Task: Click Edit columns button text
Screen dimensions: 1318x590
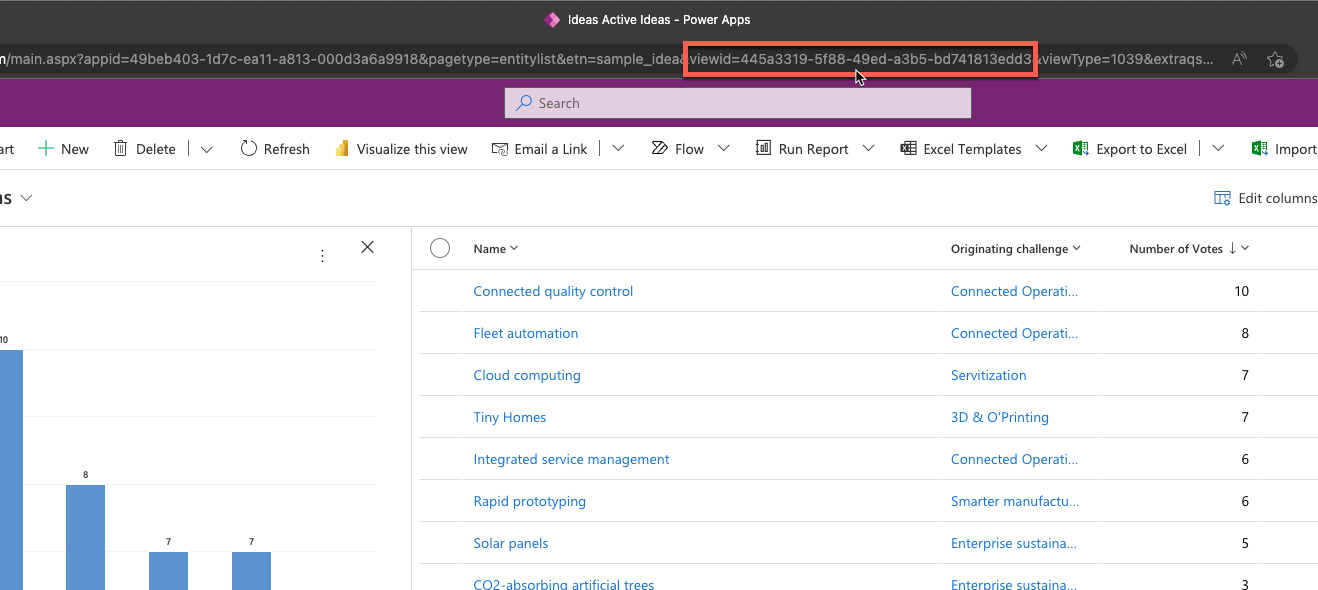Action: coord(1278,198)
